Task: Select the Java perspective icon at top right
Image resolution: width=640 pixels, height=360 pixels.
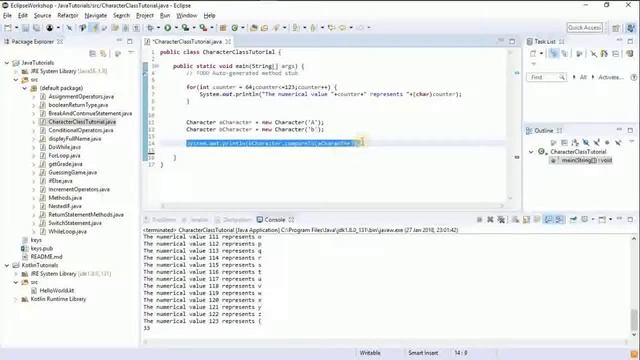Action: [631, 28]
